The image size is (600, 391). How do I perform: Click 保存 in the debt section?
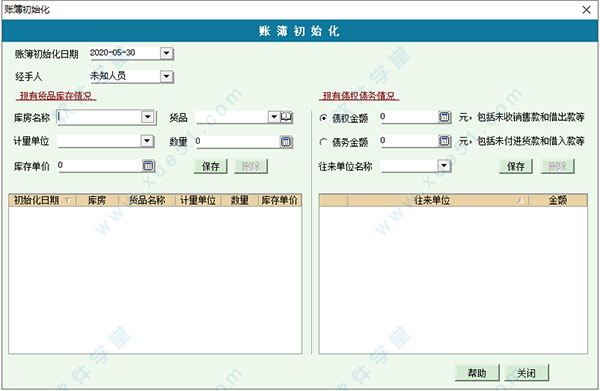(515, 166)
